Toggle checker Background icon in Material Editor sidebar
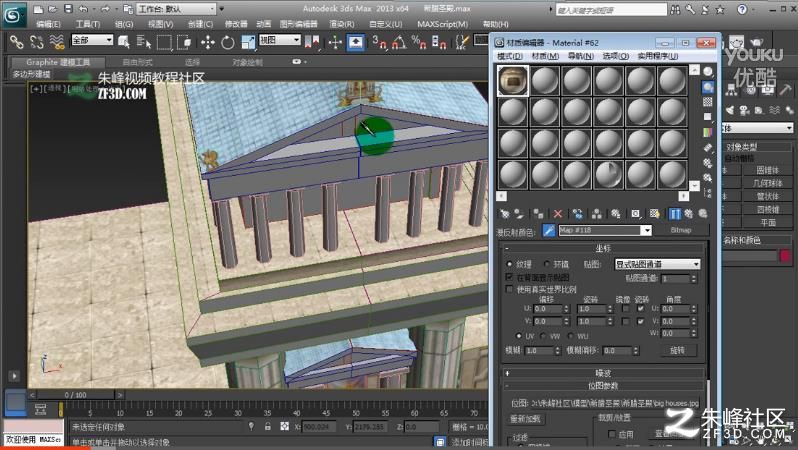This screenshot has height=450, width=798. (x=708, y=102)
